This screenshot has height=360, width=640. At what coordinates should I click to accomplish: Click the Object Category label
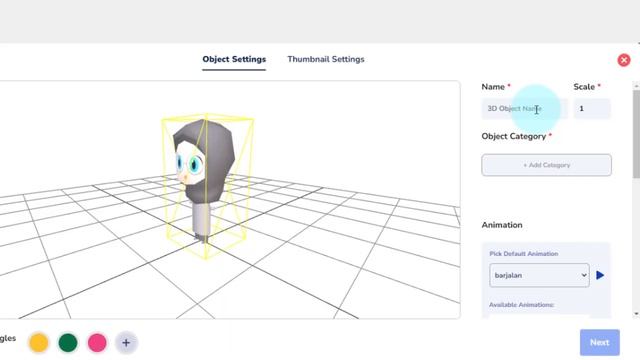[513, 136]
